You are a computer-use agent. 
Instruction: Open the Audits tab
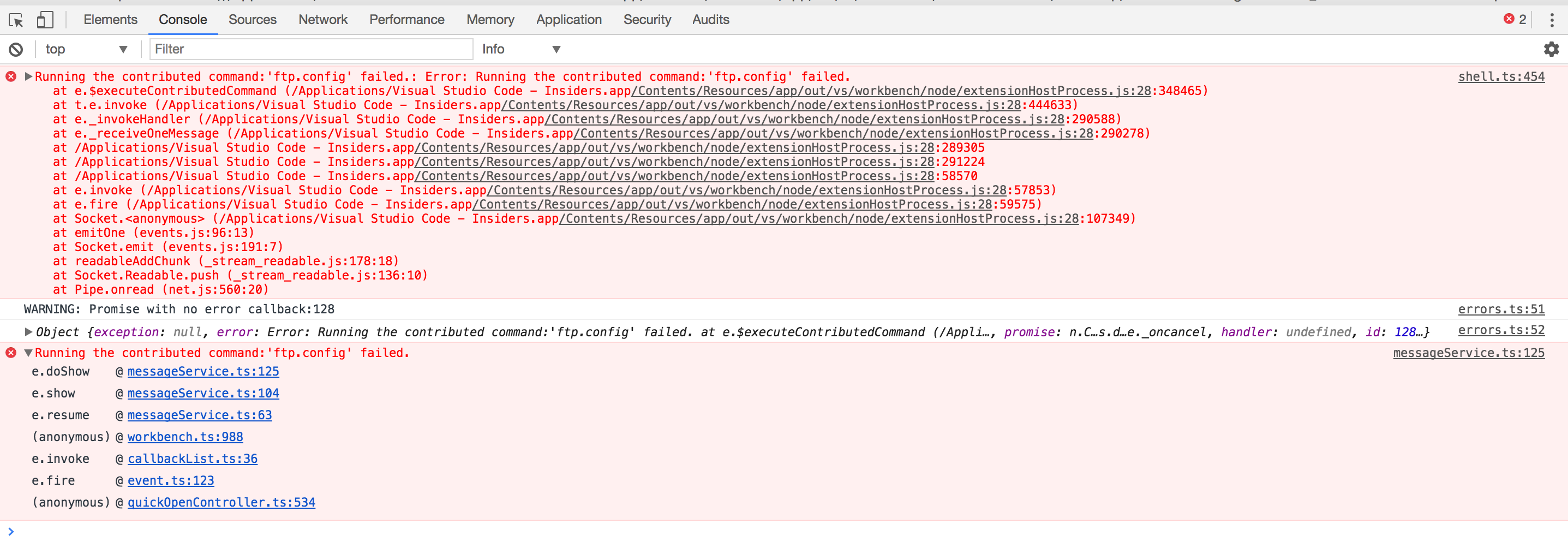click(710, 20)
